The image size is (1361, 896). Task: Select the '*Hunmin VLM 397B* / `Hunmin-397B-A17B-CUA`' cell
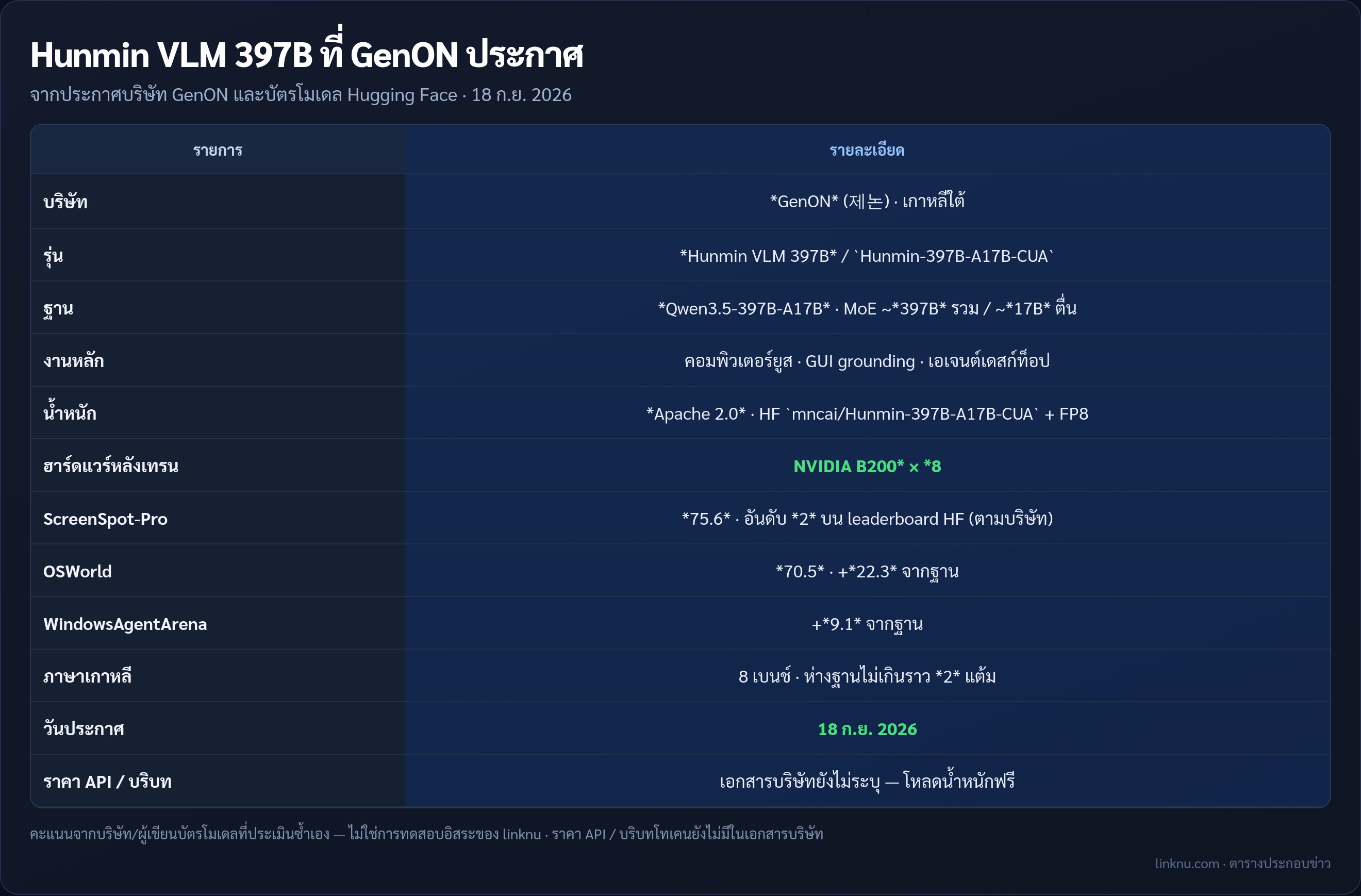867,255
